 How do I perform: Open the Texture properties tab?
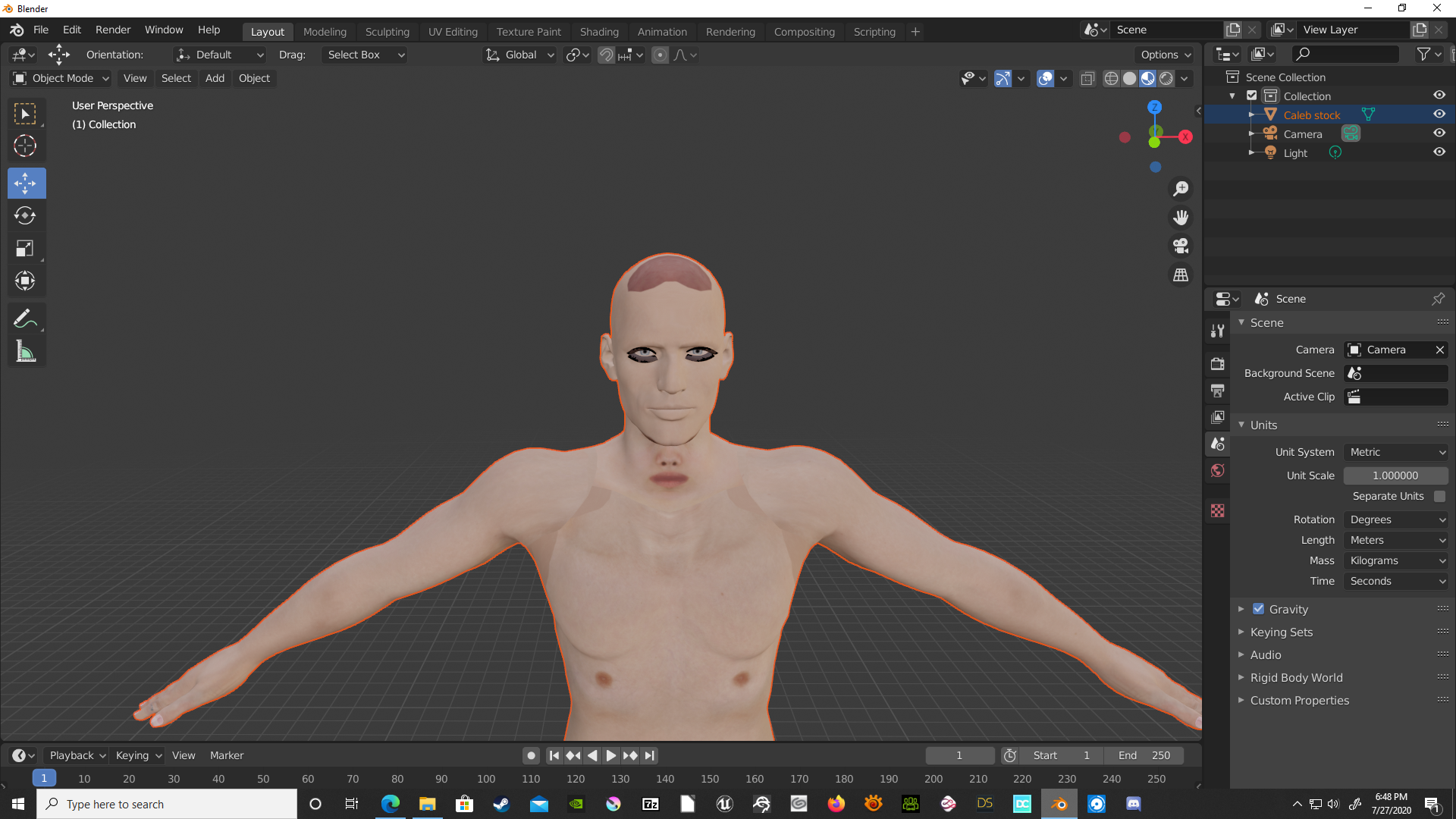pos(1218,510)
